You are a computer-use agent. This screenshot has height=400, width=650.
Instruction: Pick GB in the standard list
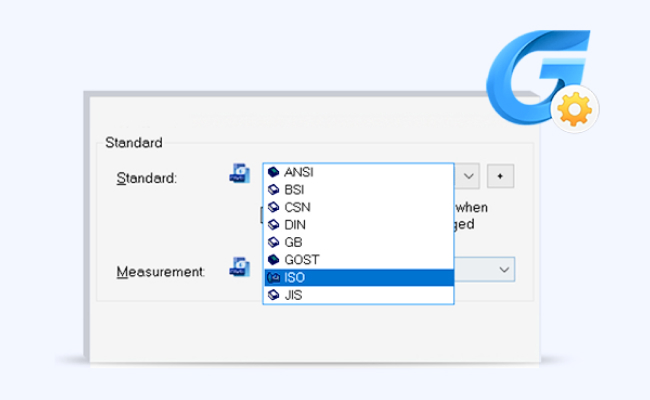[x=293, y=242]
